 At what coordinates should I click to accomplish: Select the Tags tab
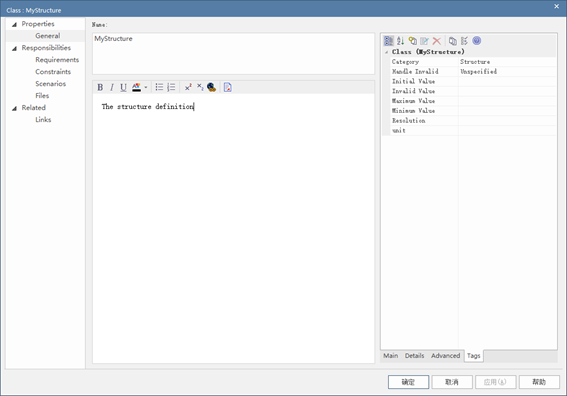point(473,356)
